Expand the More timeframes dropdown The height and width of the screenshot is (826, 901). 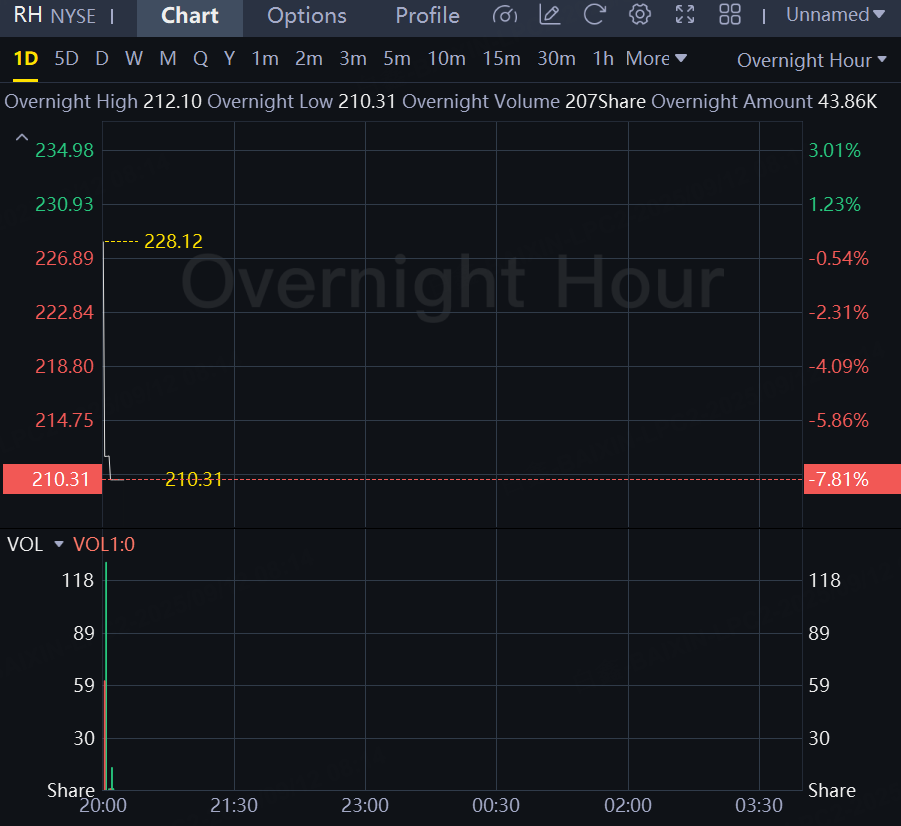pyautogui.click(x=656, y=59)
